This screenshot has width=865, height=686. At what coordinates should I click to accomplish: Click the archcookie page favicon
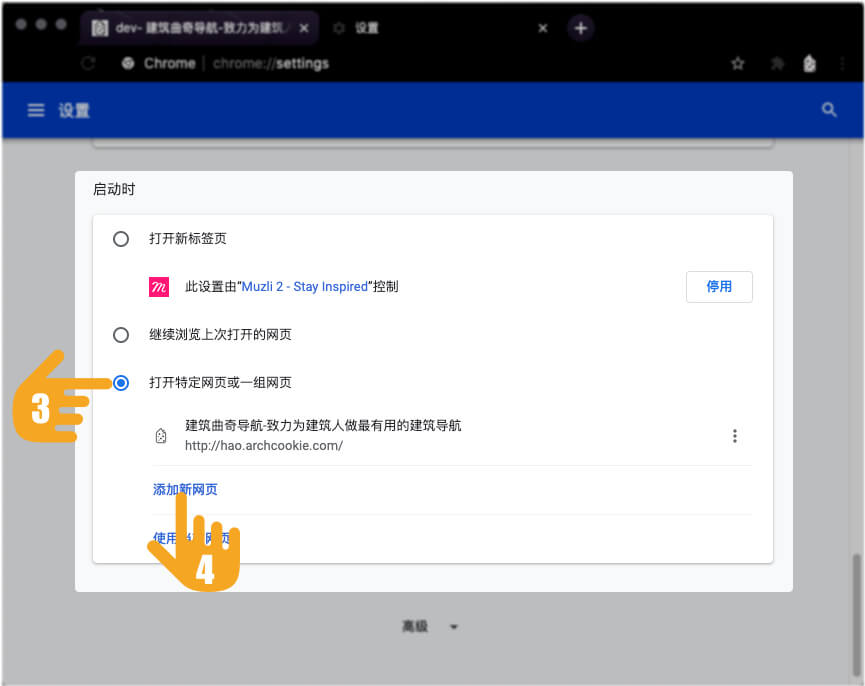pyautogui.click(x=161, y=436)
